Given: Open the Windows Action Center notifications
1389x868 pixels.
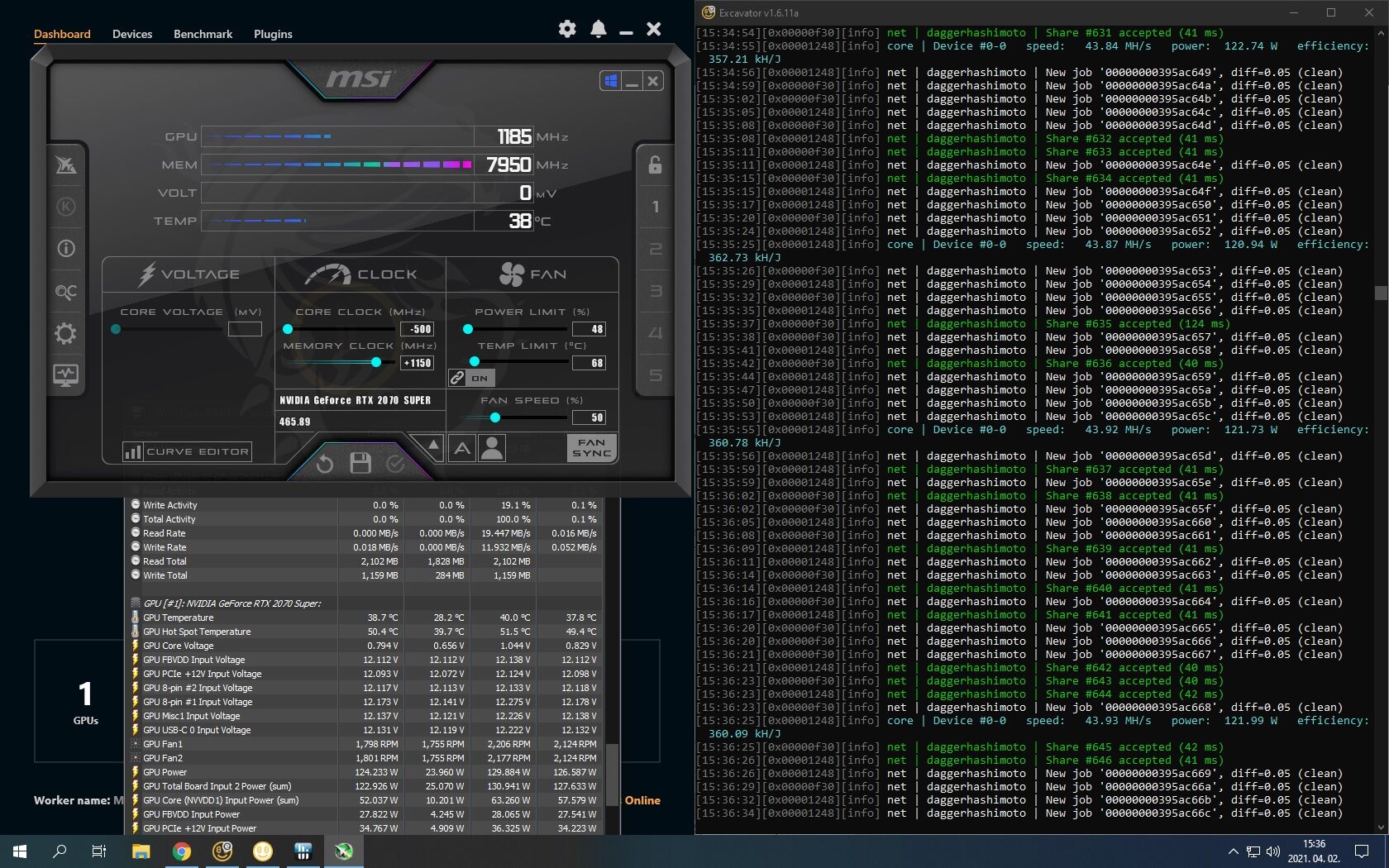Looking at the screenshot, I should [x=1362, y=851].
